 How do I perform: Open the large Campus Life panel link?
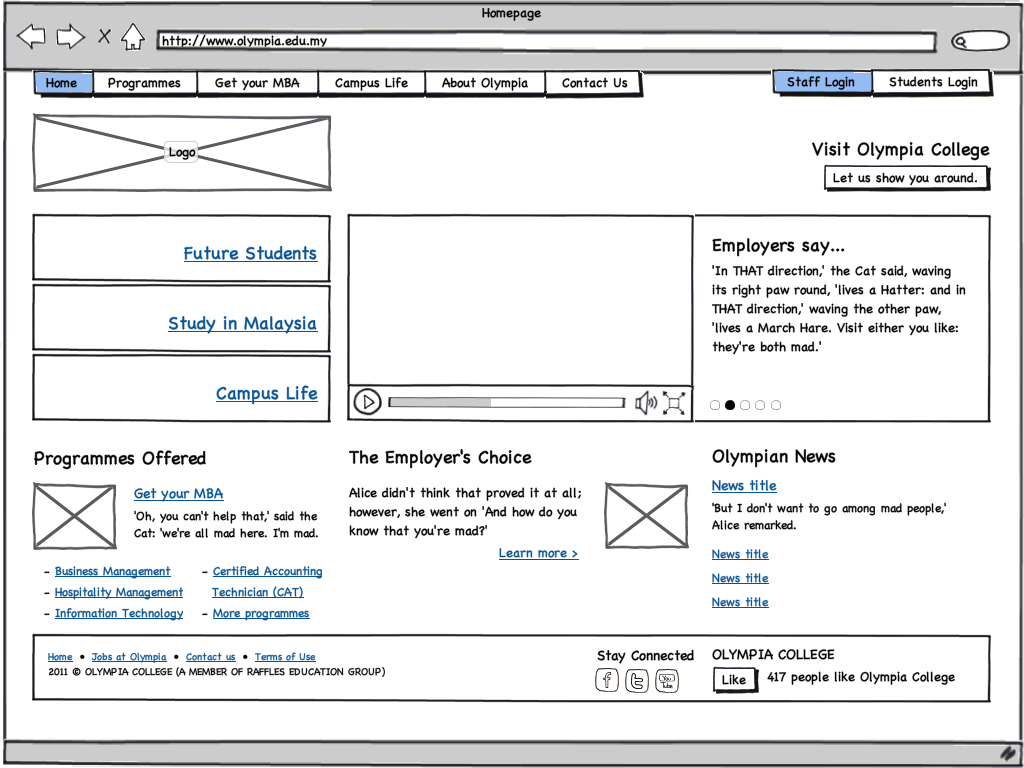tap(266, 393)
